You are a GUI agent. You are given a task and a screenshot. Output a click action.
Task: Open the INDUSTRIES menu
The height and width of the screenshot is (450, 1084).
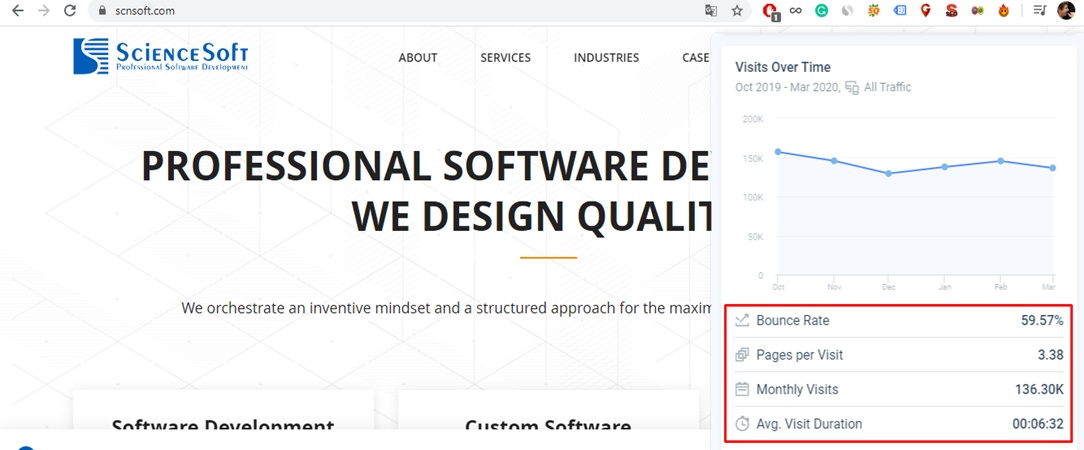coord(606,58)
